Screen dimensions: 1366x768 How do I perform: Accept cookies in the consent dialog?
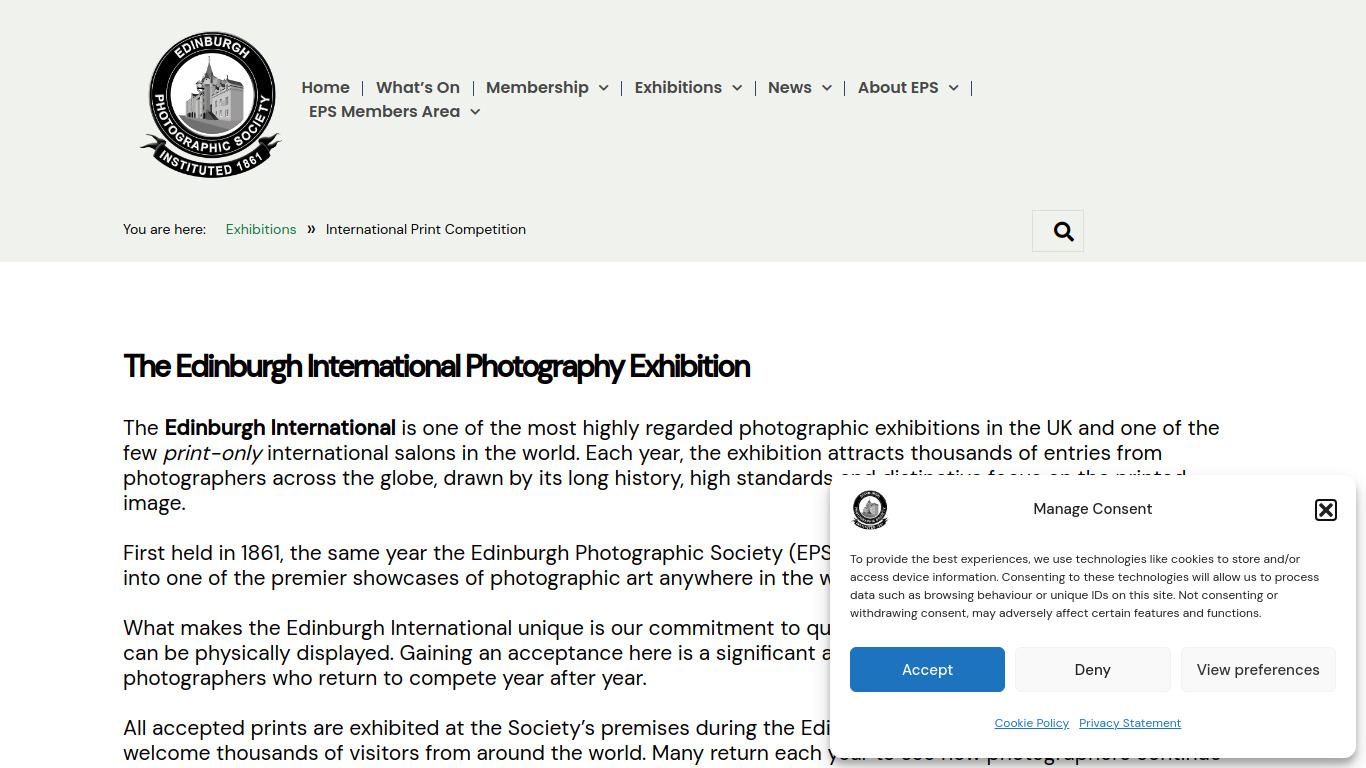point(927,670)
